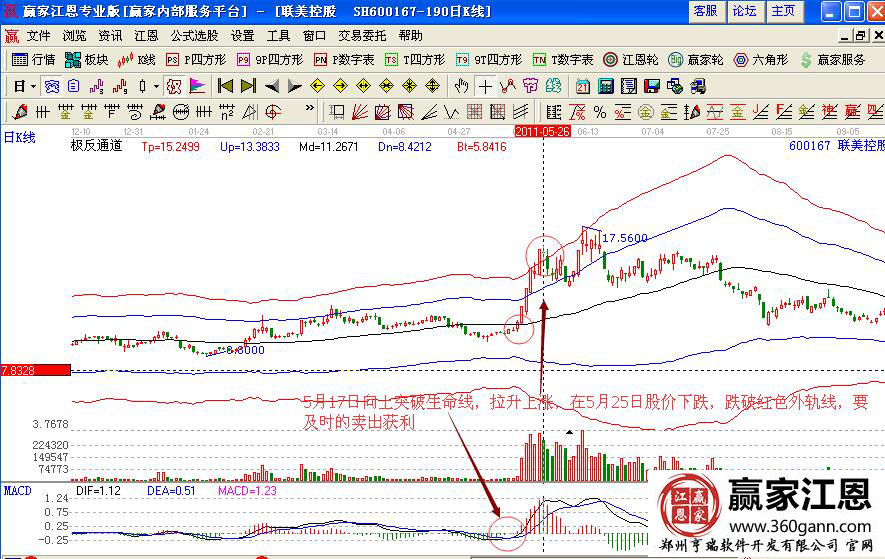Click the 行情 market quotes toolbar button
885x559 pixels.
click(34, 60)
